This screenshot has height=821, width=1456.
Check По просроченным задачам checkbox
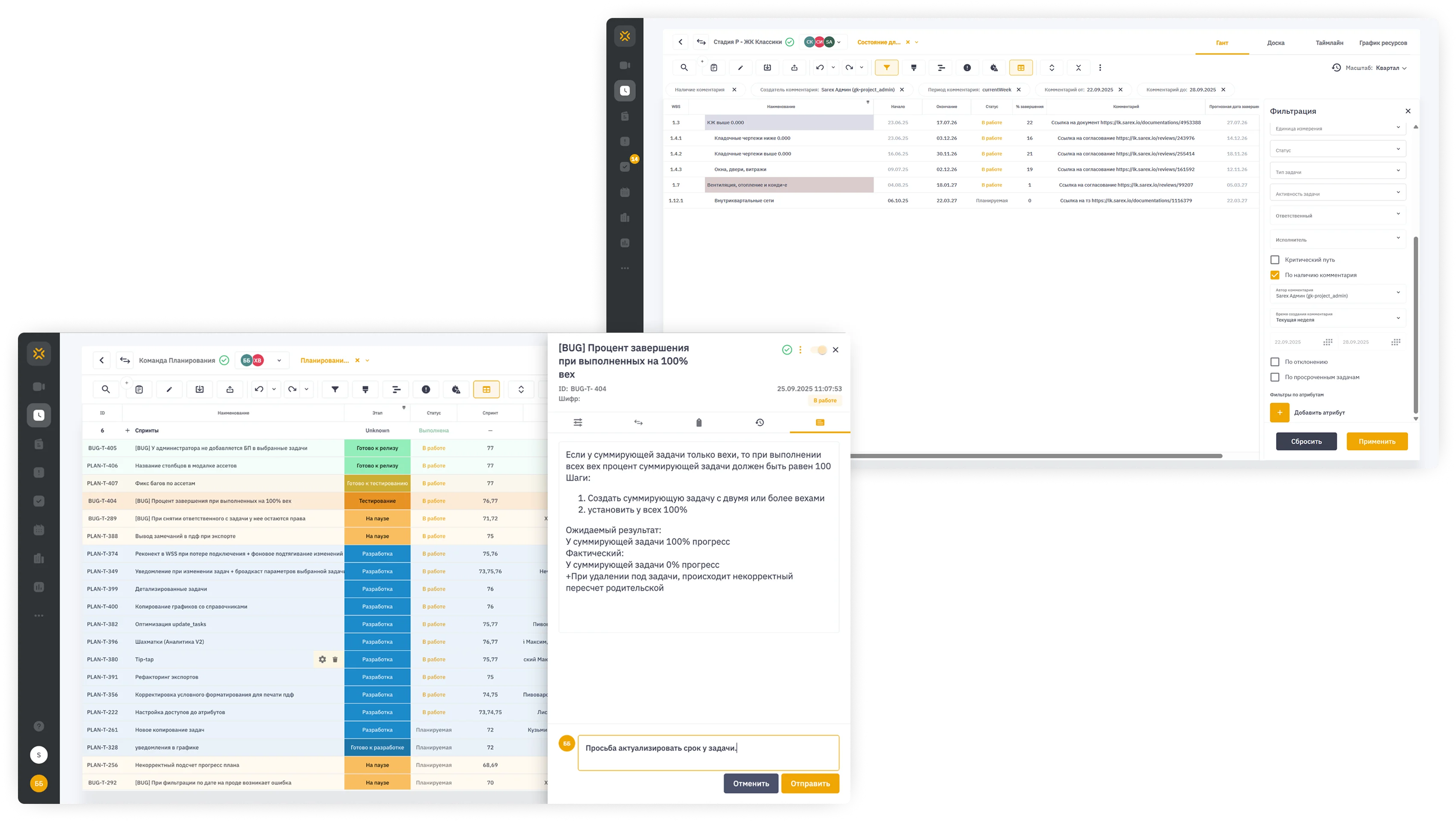[x=1274, y=377]
